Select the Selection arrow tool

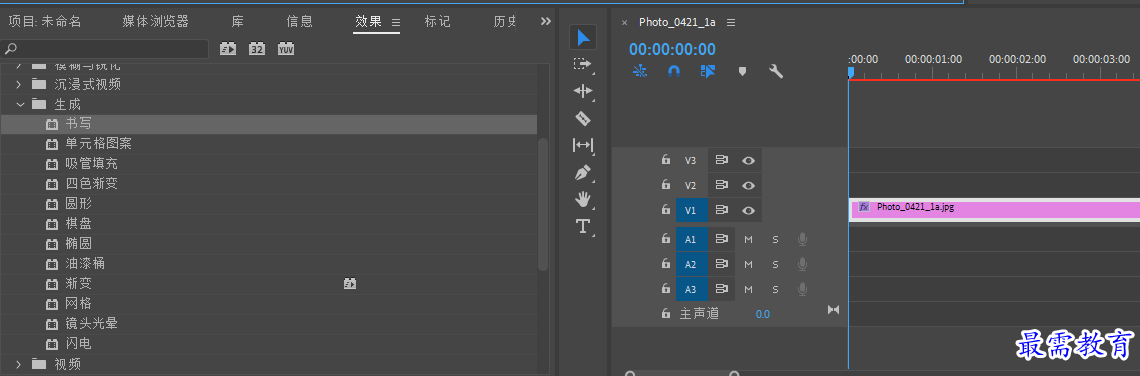coord(583,37)
